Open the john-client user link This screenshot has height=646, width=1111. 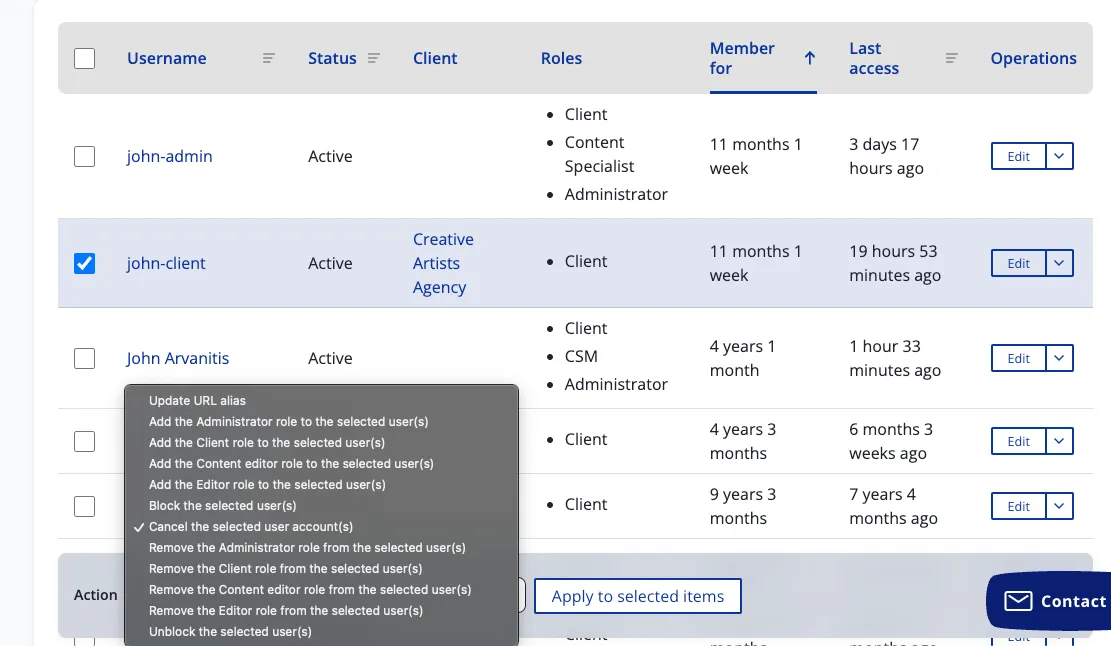[166, 263]
